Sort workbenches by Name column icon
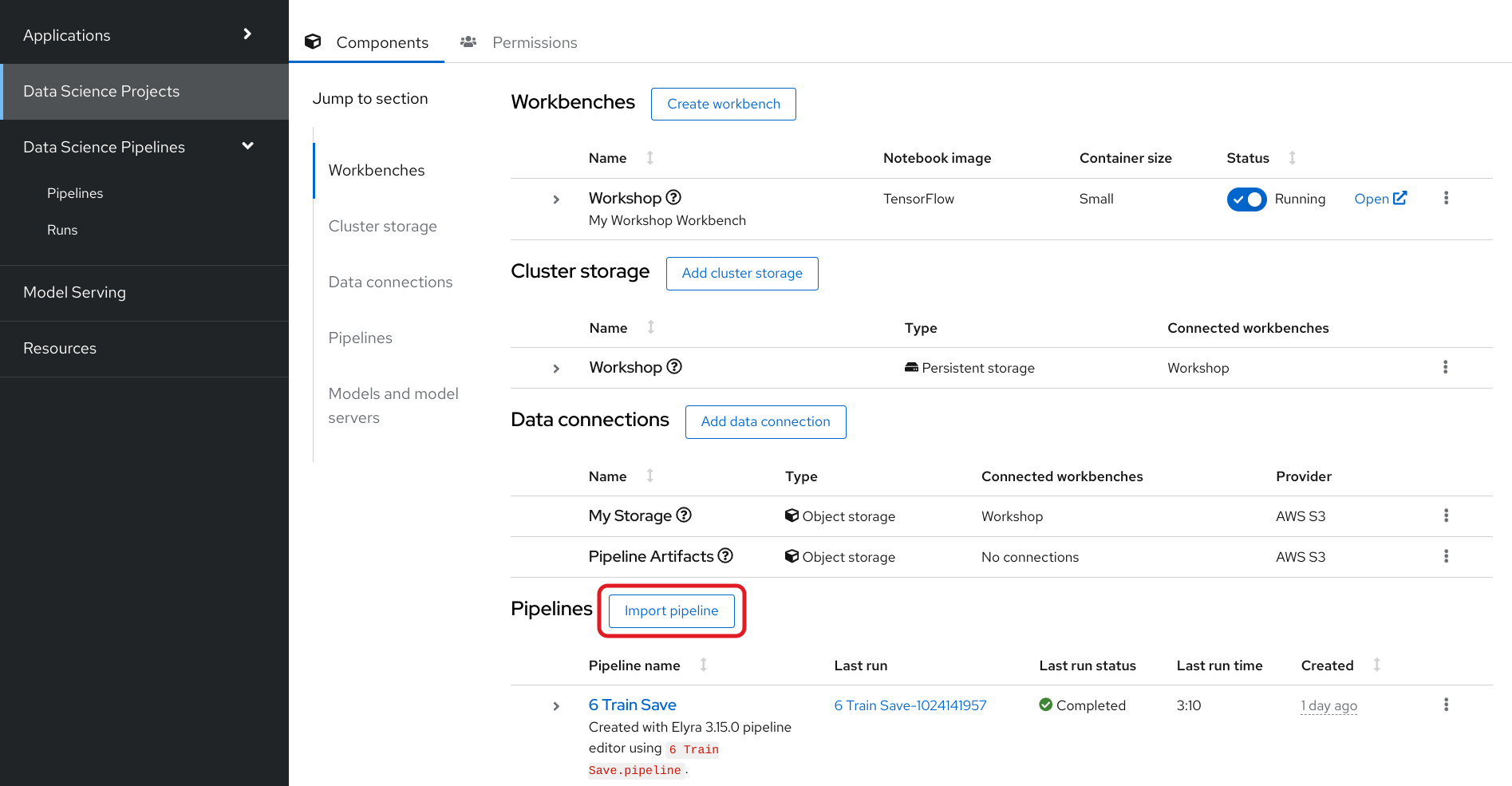The height and width of the screenshot is (786, 1512). pyautogui.click(x=650, y=158)
